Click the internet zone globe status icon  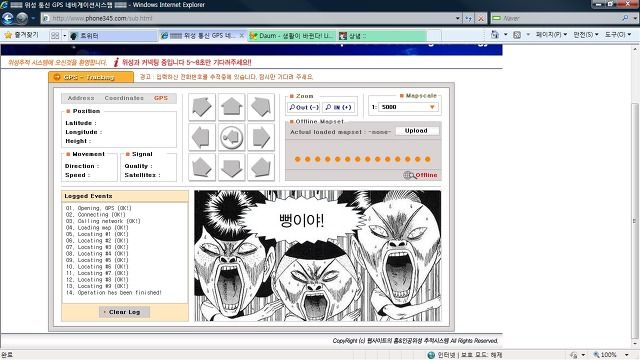(x=431, y=355)
